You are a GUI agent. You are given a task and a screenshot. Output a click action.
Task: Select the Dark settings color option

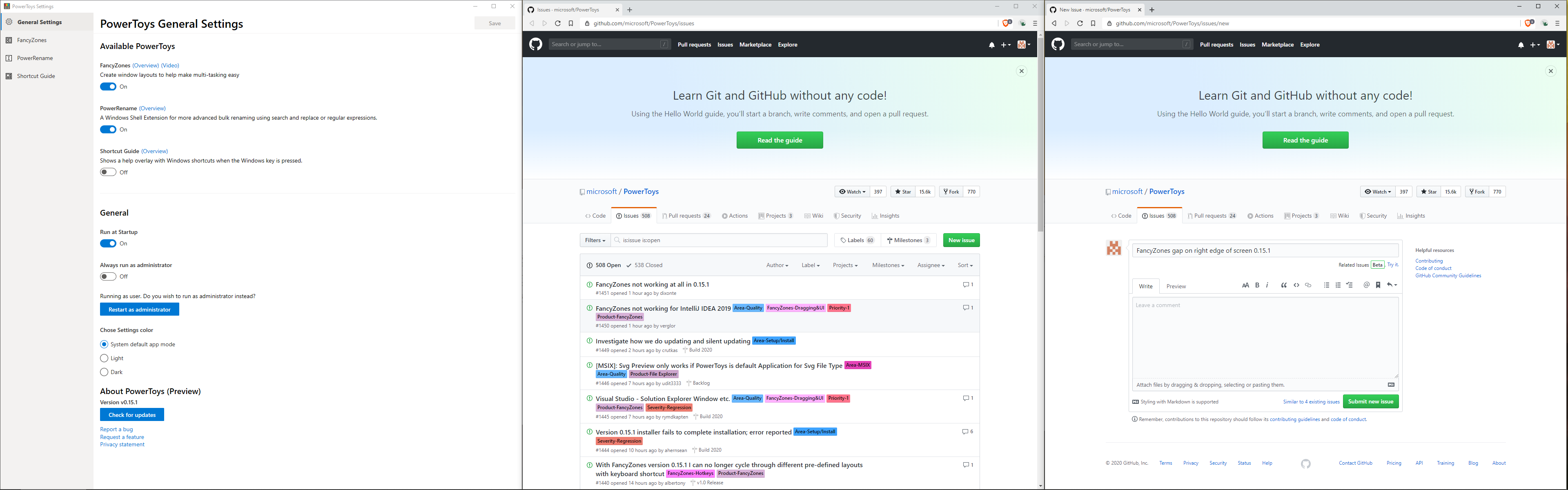pos(104,372)
